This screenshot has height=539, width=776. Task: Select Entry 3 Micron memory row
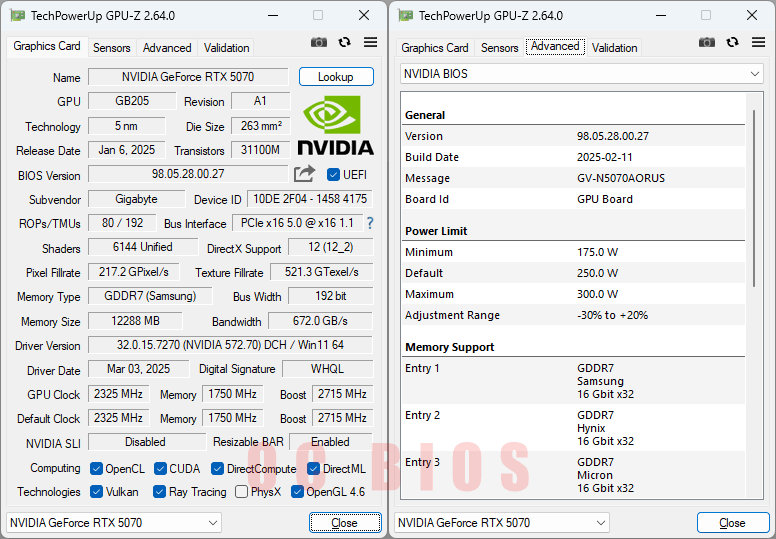573,475
